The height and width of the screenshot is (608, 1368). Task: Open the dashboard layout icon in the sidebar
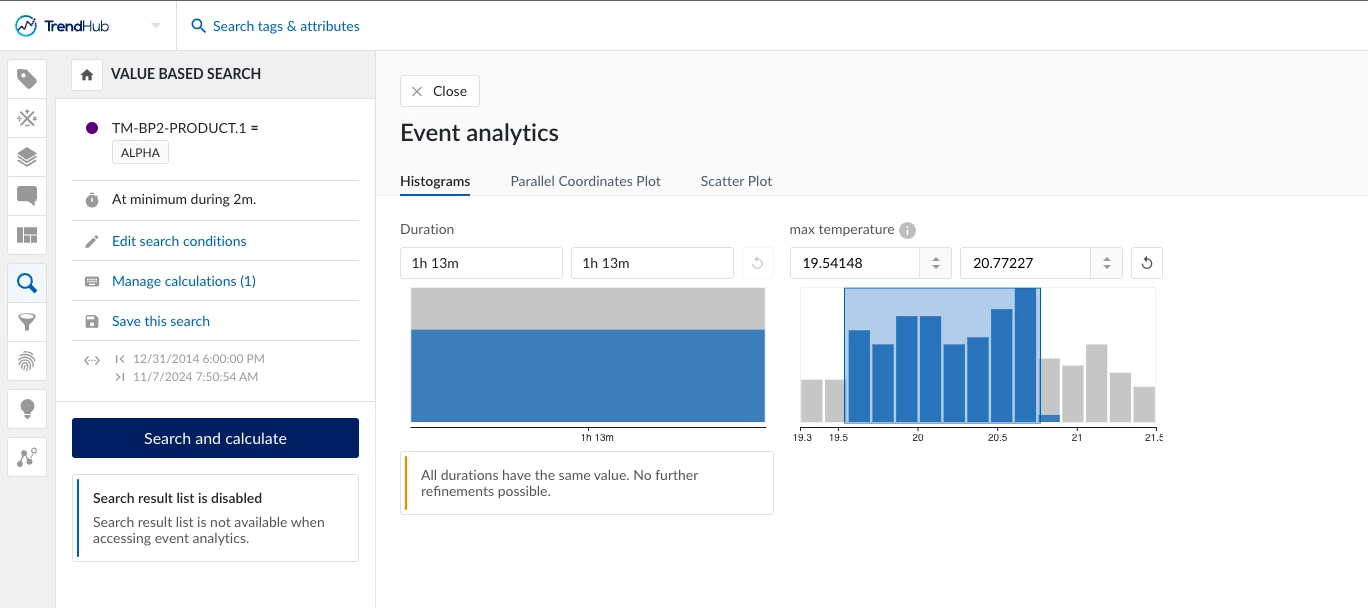(x=26, y=235)
